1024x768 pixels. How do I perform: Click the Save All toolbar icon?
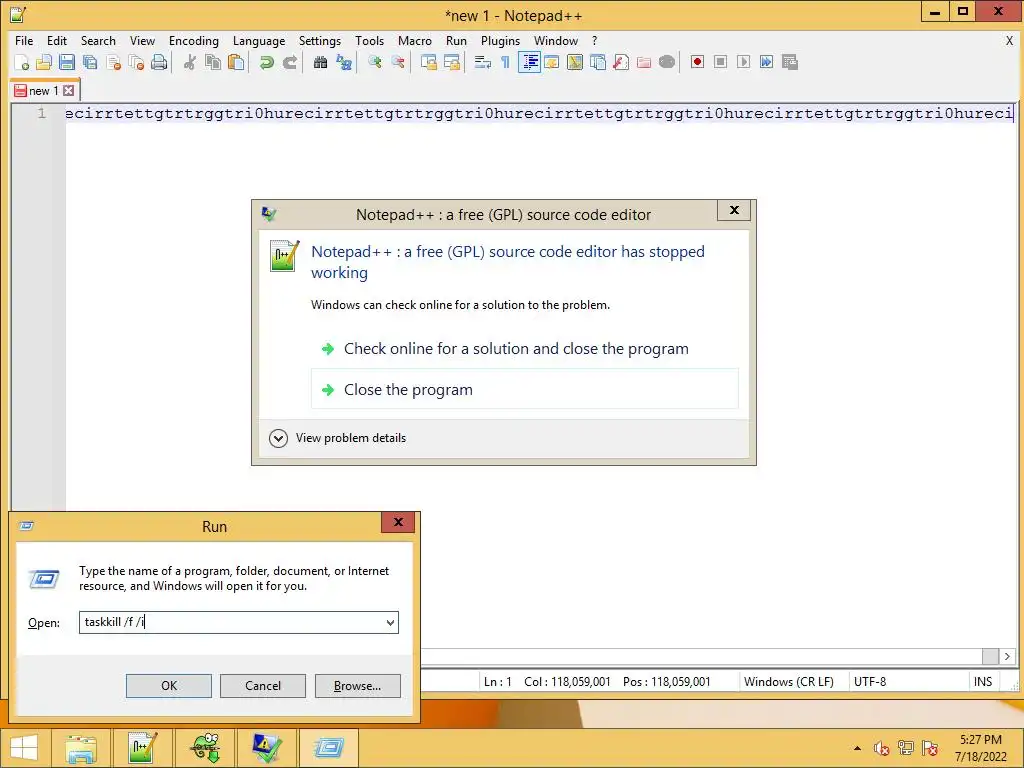pyautogui.click(x=90, y=63)
